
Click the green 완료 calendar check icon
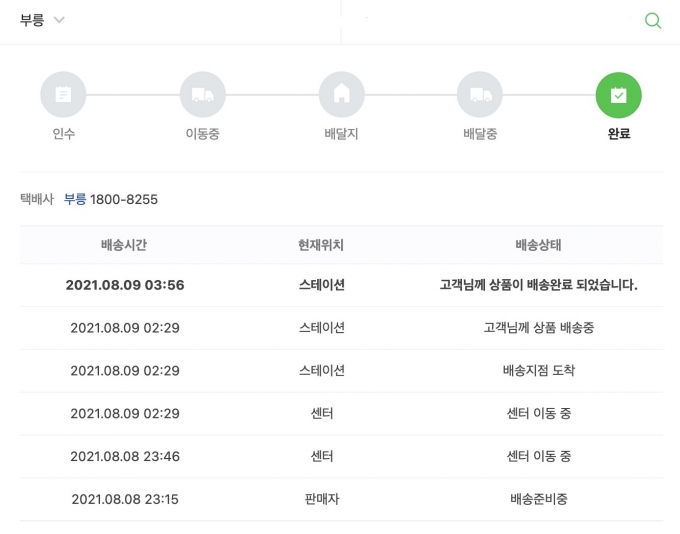point(618,95)
